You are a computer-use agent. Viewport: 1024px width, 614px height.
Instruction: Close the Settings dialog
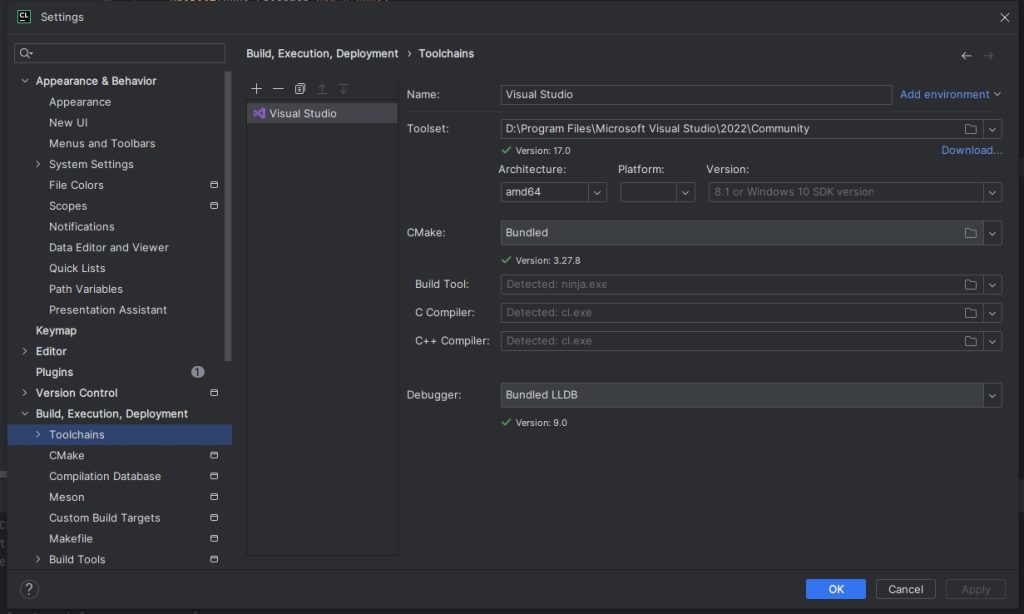(x=1004, y=18)
